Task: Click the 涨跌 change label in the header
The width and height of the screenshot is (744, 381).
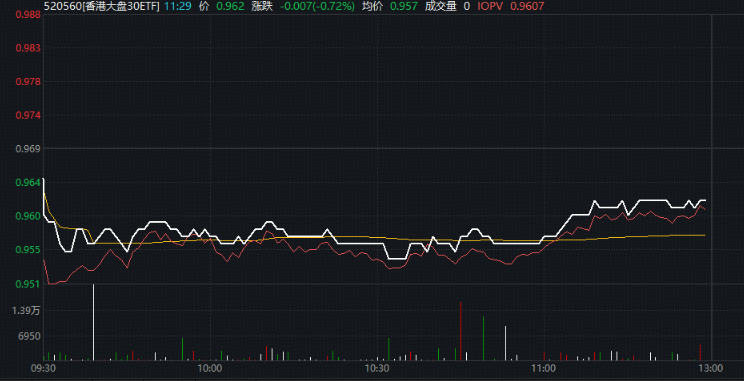Action: coord(262,6)
